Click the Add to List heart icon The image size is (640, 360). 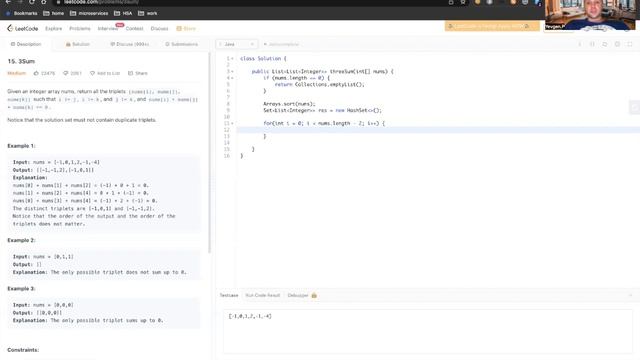click(x=92, y=73)
